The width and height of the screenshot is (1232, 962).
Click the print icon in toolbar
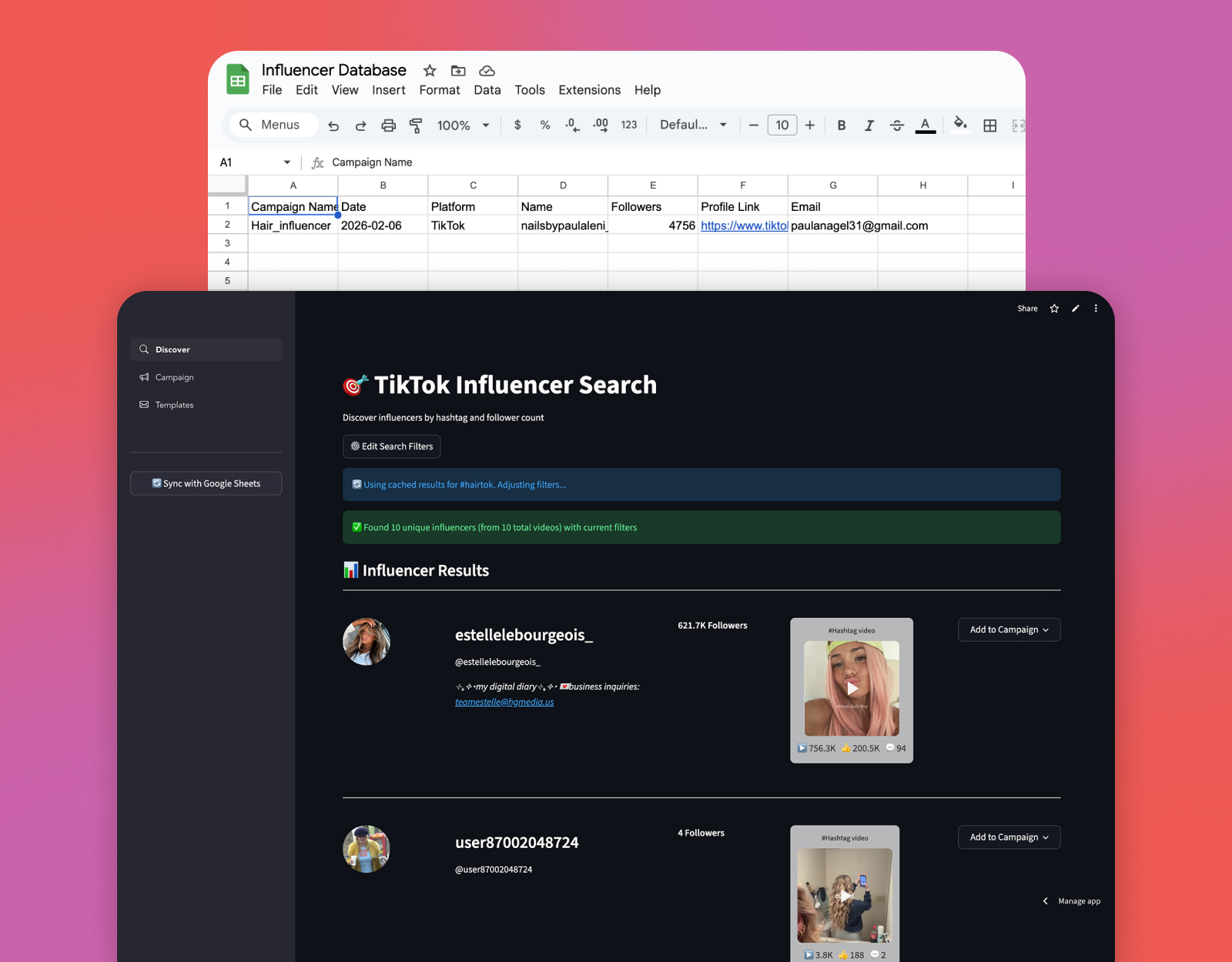click(389, 125)
